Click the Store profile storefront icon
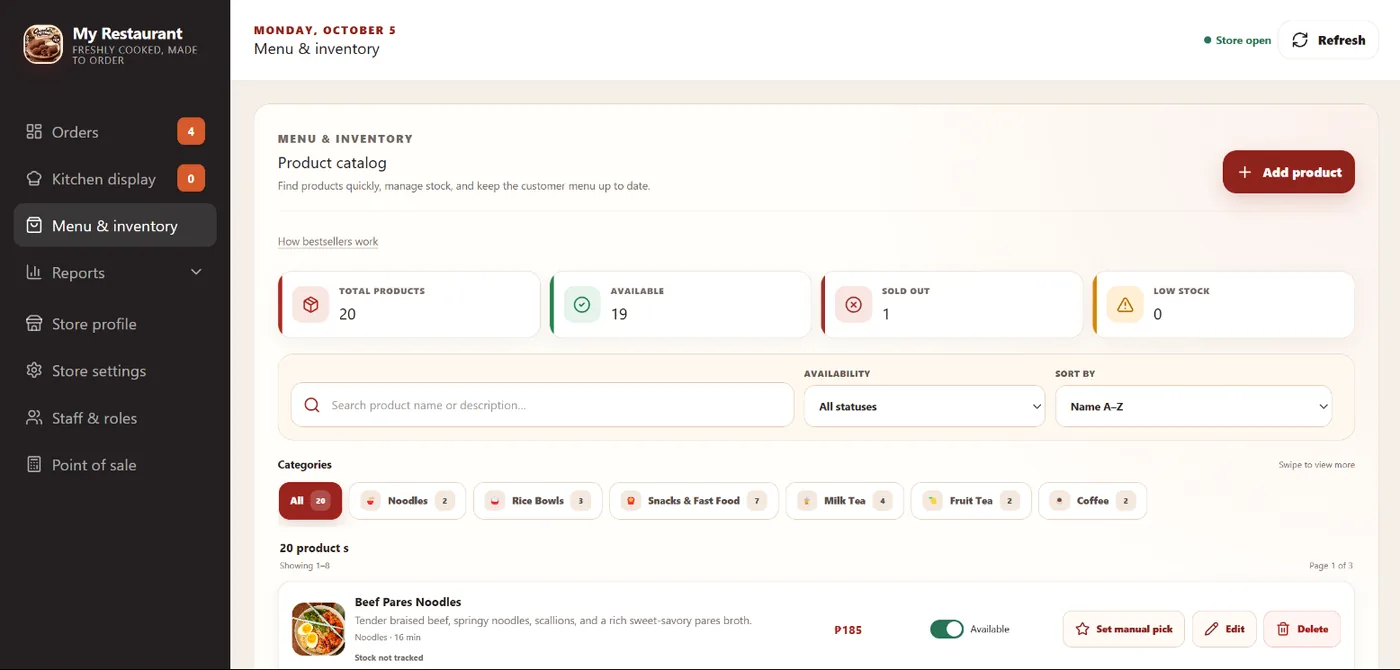The image size is (1400, 670). [34, 323]
